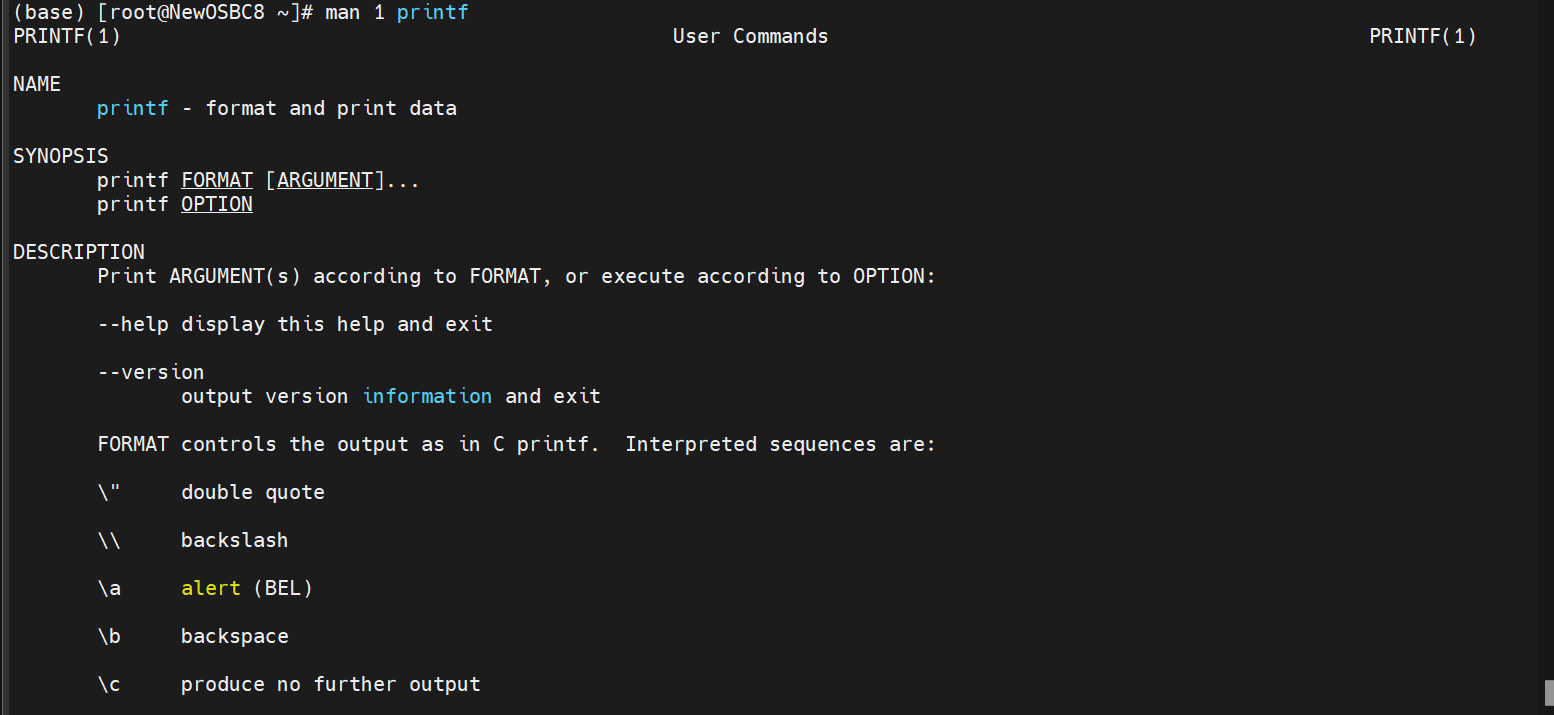Click the 'User Commands' header title

(x=750, y=37)
